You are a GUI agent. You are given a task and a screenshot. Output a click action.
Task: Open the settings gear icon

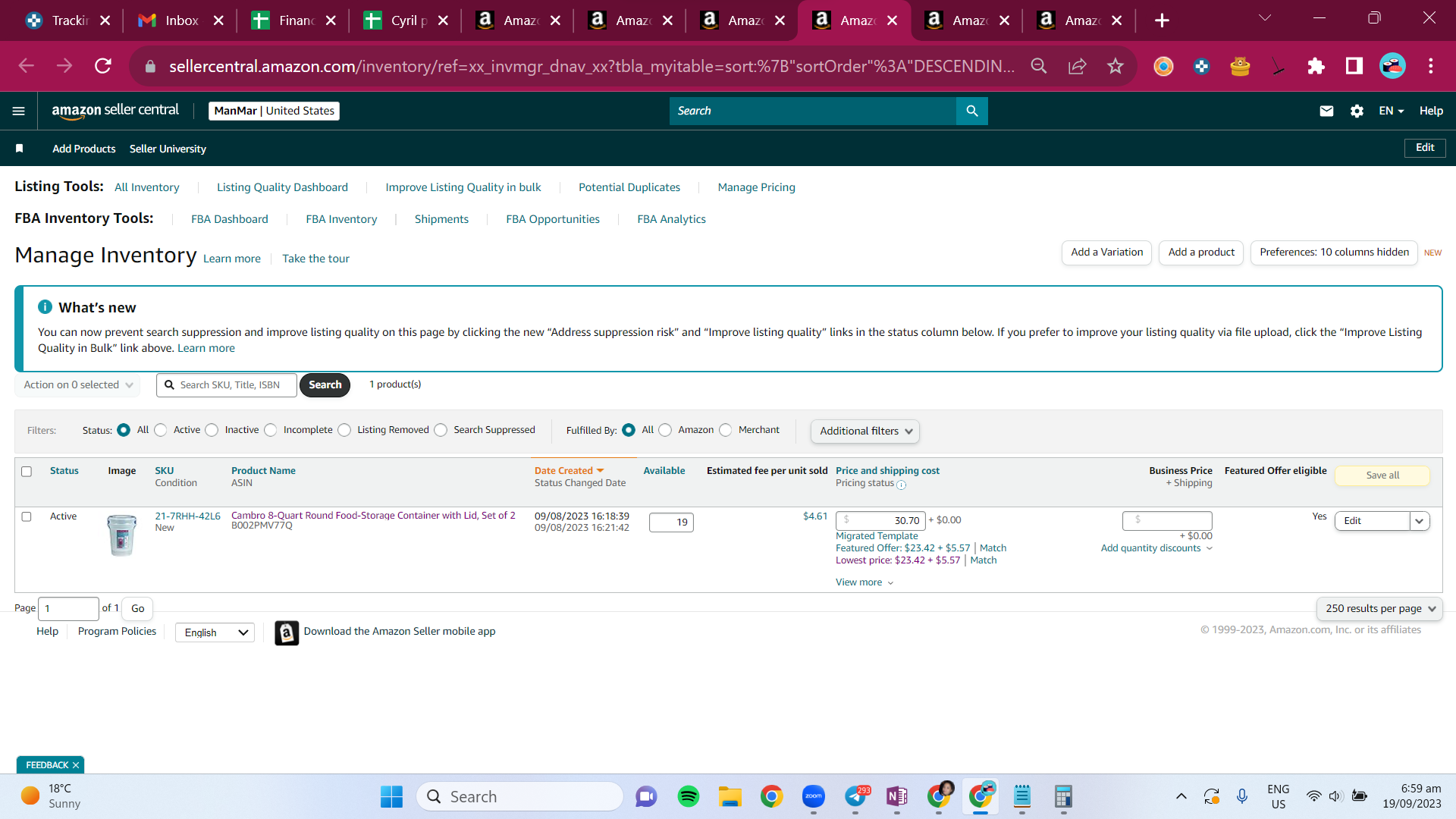tap(1357, 111)
